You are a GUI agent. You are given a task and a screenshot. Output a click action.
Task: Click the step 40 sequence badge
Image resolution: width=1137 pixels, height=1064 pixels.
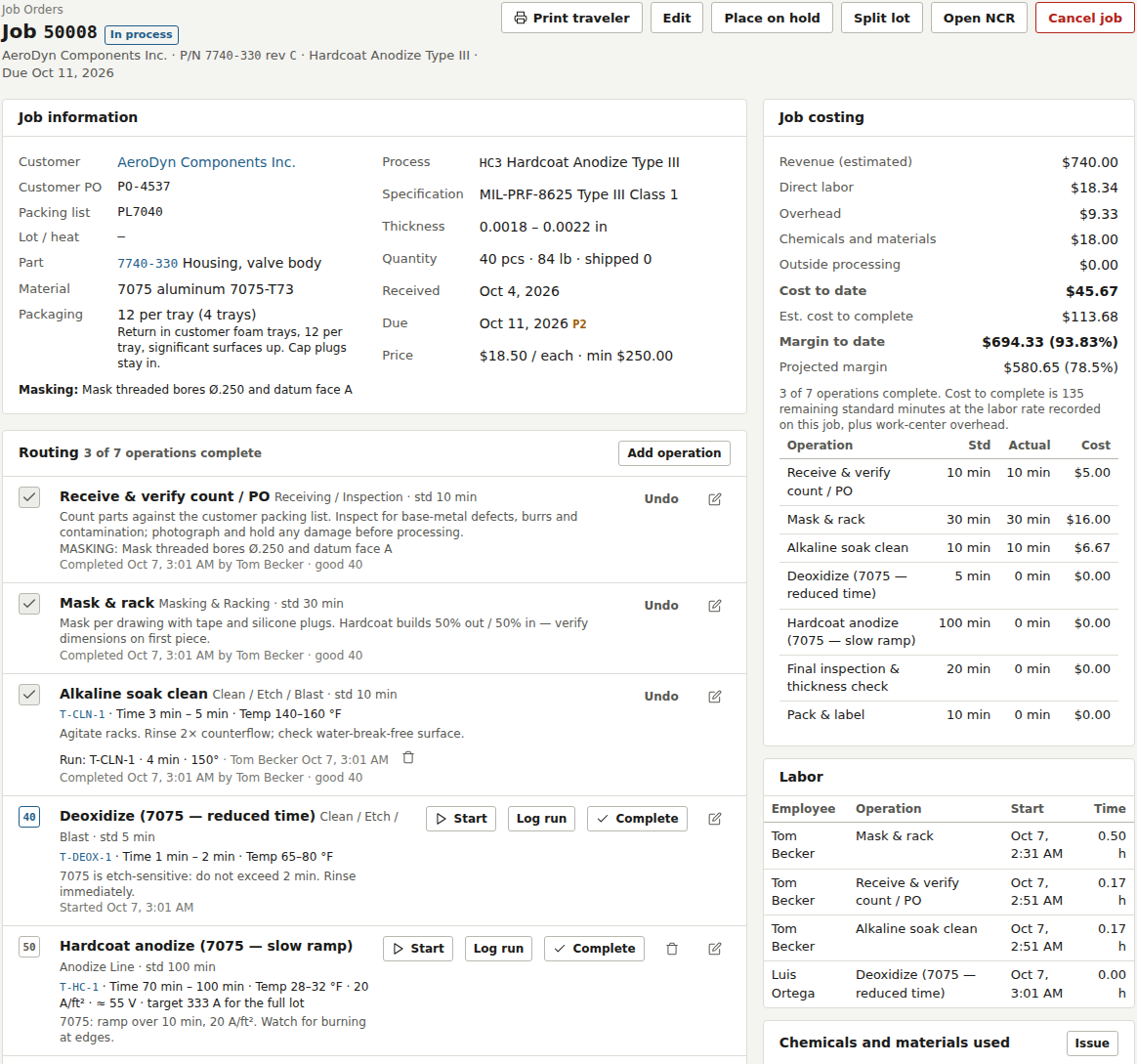tap(29, 818)
